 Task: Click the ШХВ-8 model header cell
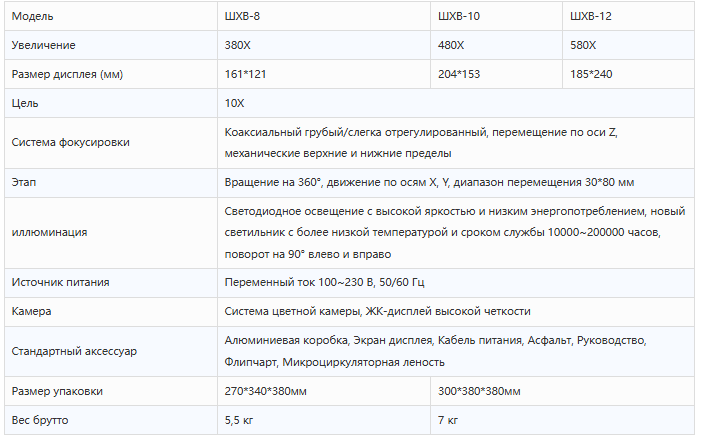(324, 16)
